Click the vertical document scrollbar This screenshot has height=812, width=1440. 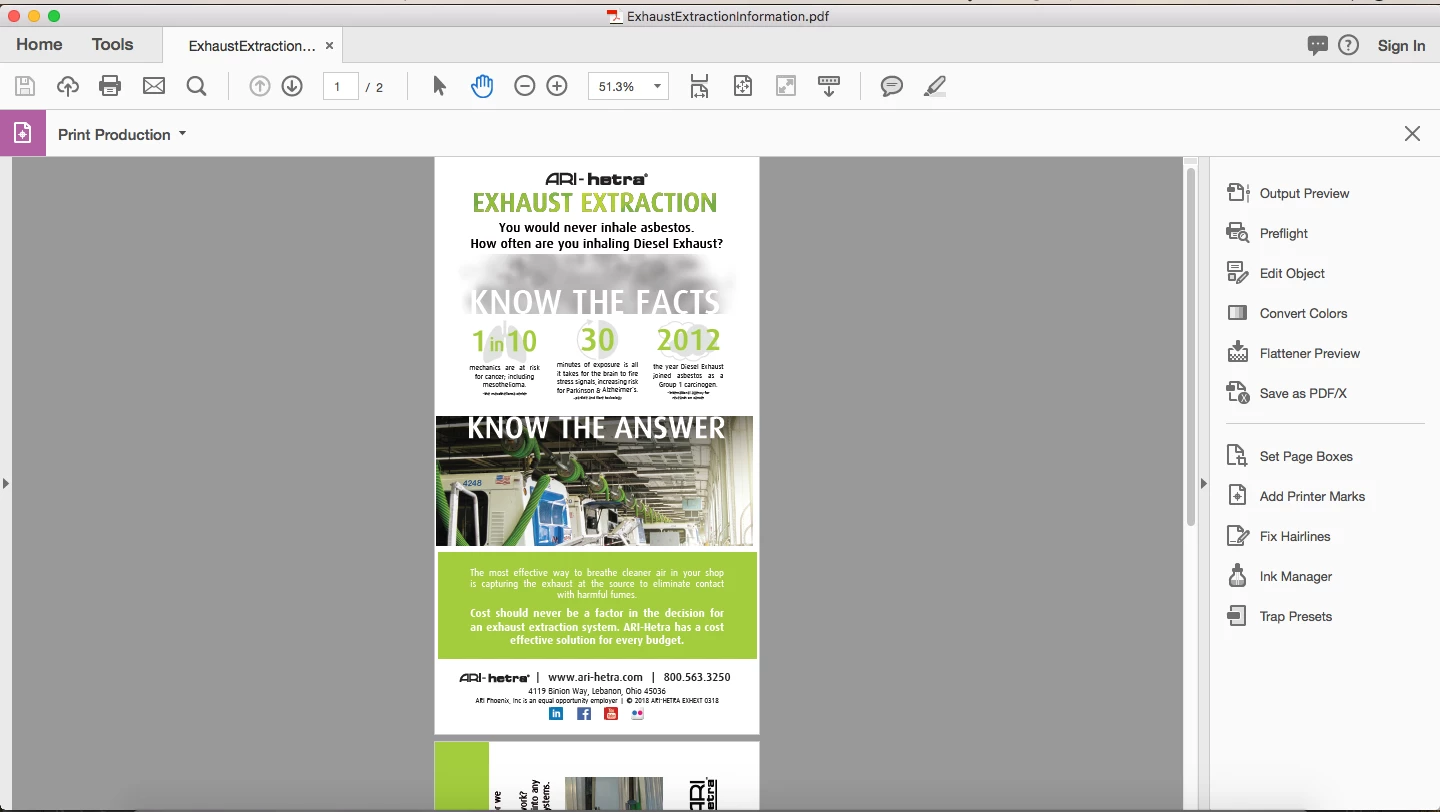point(1190,346)
